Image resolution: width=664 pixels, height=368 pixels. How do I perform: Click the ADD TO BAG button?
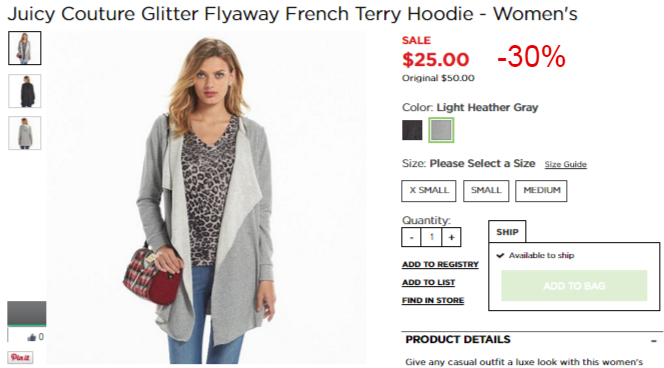(x=574, y=286)
